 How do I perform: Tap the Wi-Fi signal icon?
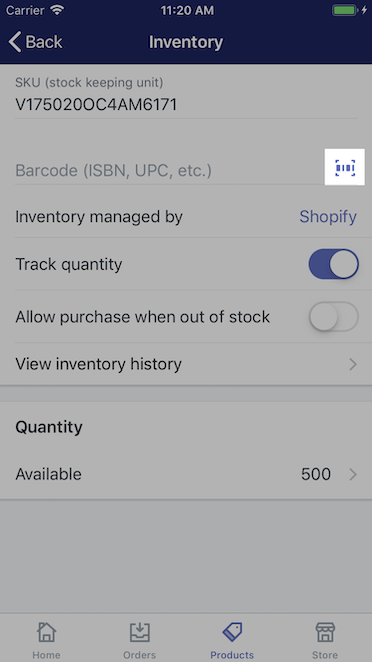pyautogui.click(x=57, y=10)
